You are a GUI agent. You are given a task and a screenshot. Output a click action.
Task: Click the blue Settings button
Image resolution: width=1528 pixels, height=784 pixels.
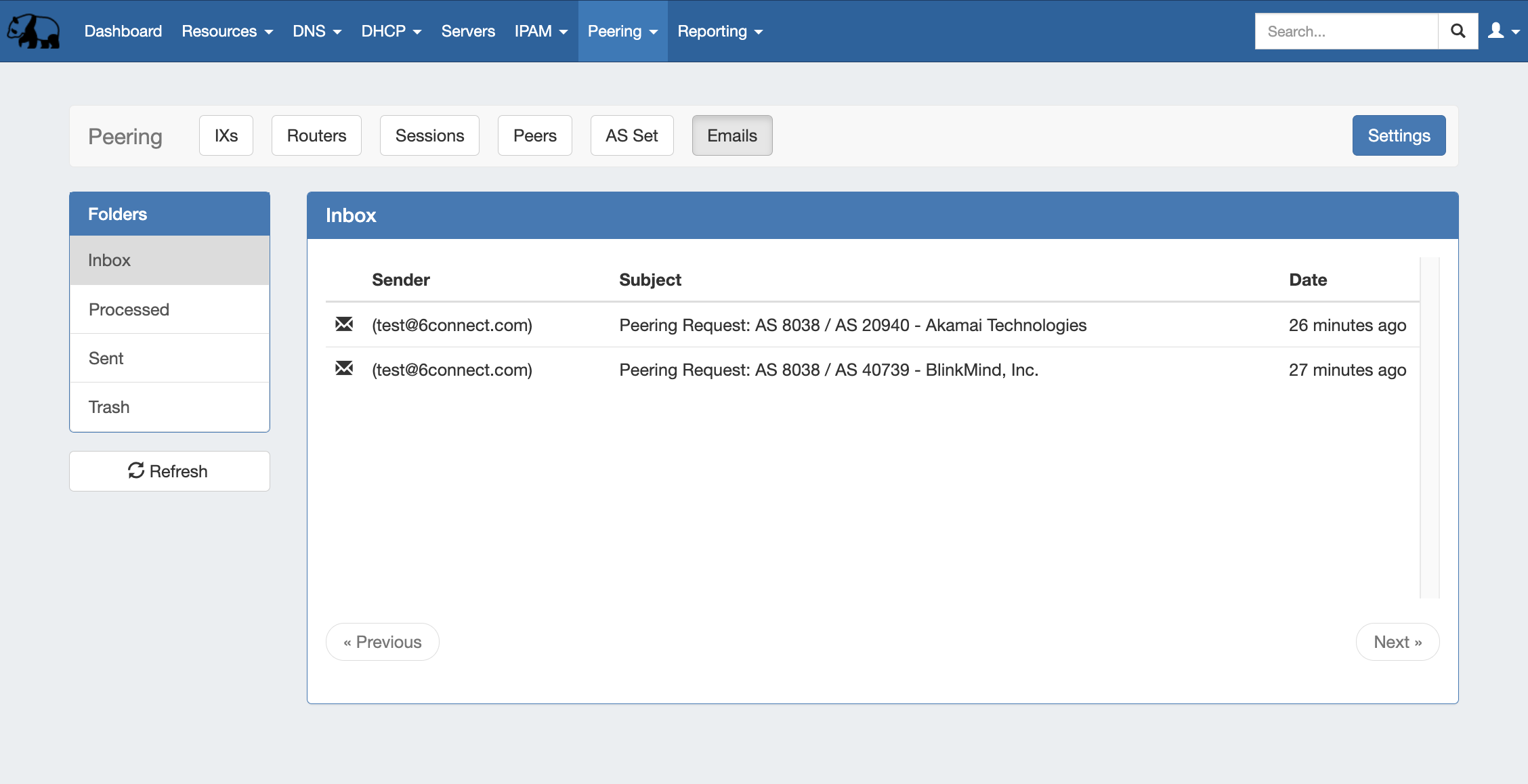1399,135
